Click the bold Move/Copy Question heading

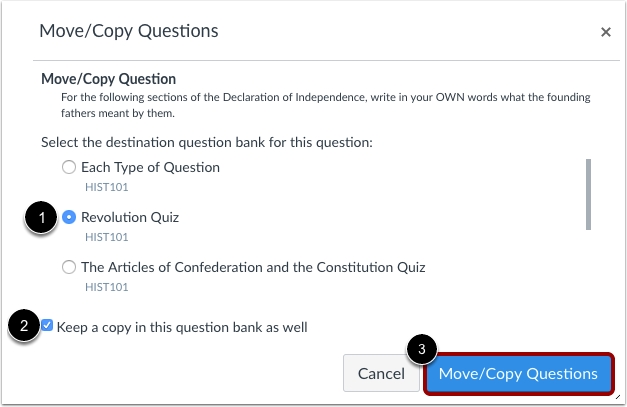(x=108, y=78)
